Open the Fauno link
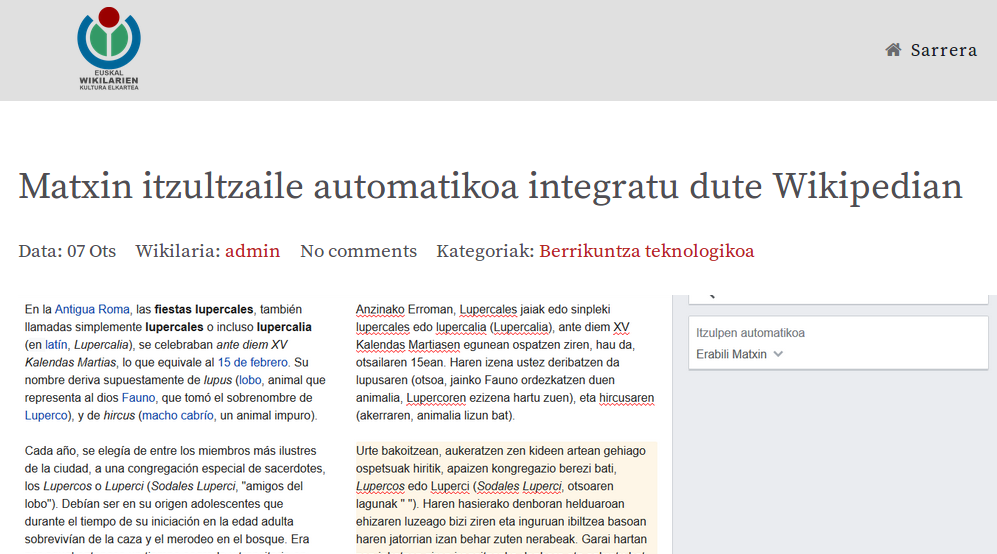Screen dimensions: 997x554 (138, 398)
